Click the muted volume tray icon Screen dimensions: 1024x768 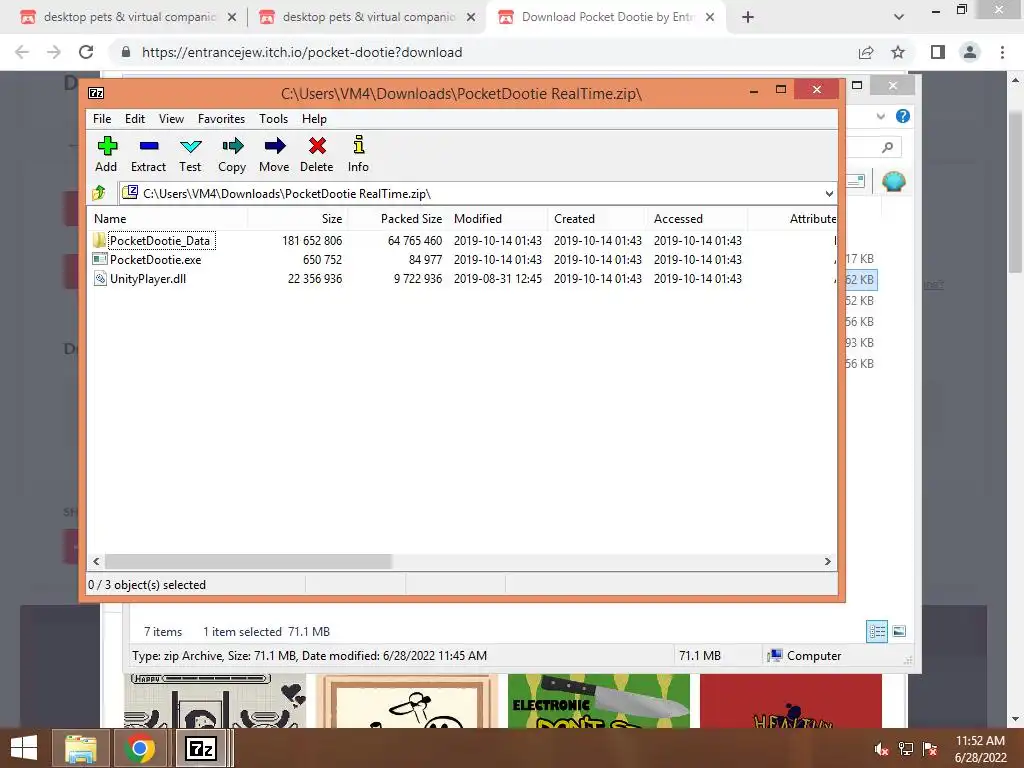[x=882, y=748]
